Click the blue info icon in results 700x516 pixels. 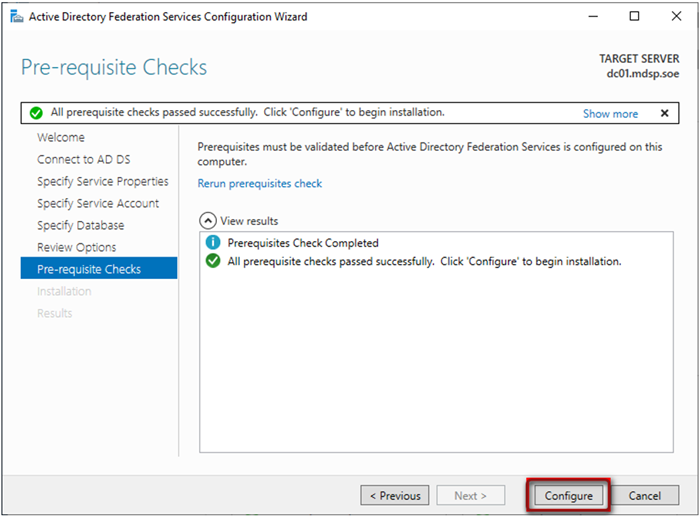213,242
